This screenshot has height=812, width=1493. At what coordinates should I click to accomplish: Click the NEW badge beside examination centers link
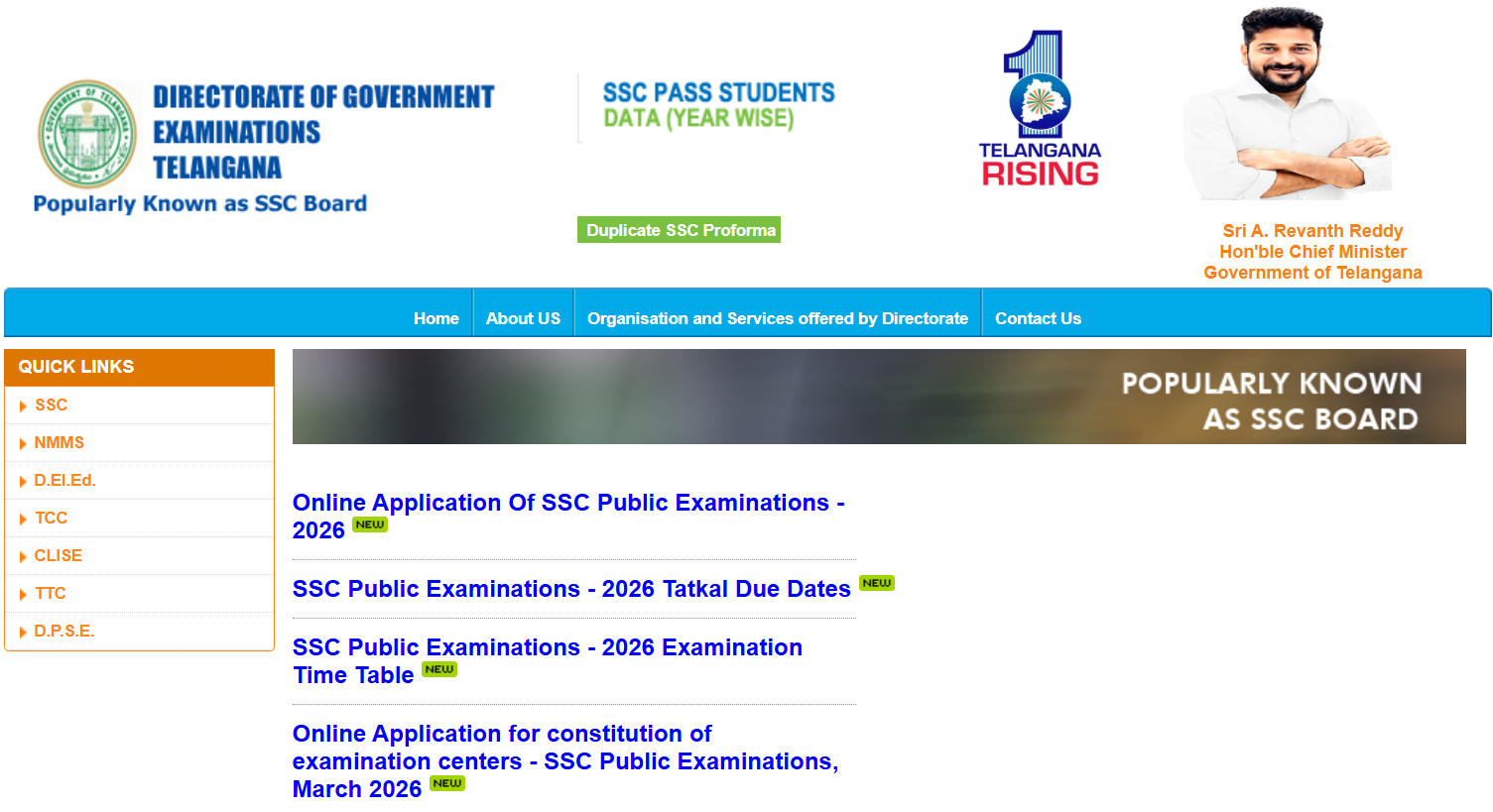[446, 783]
